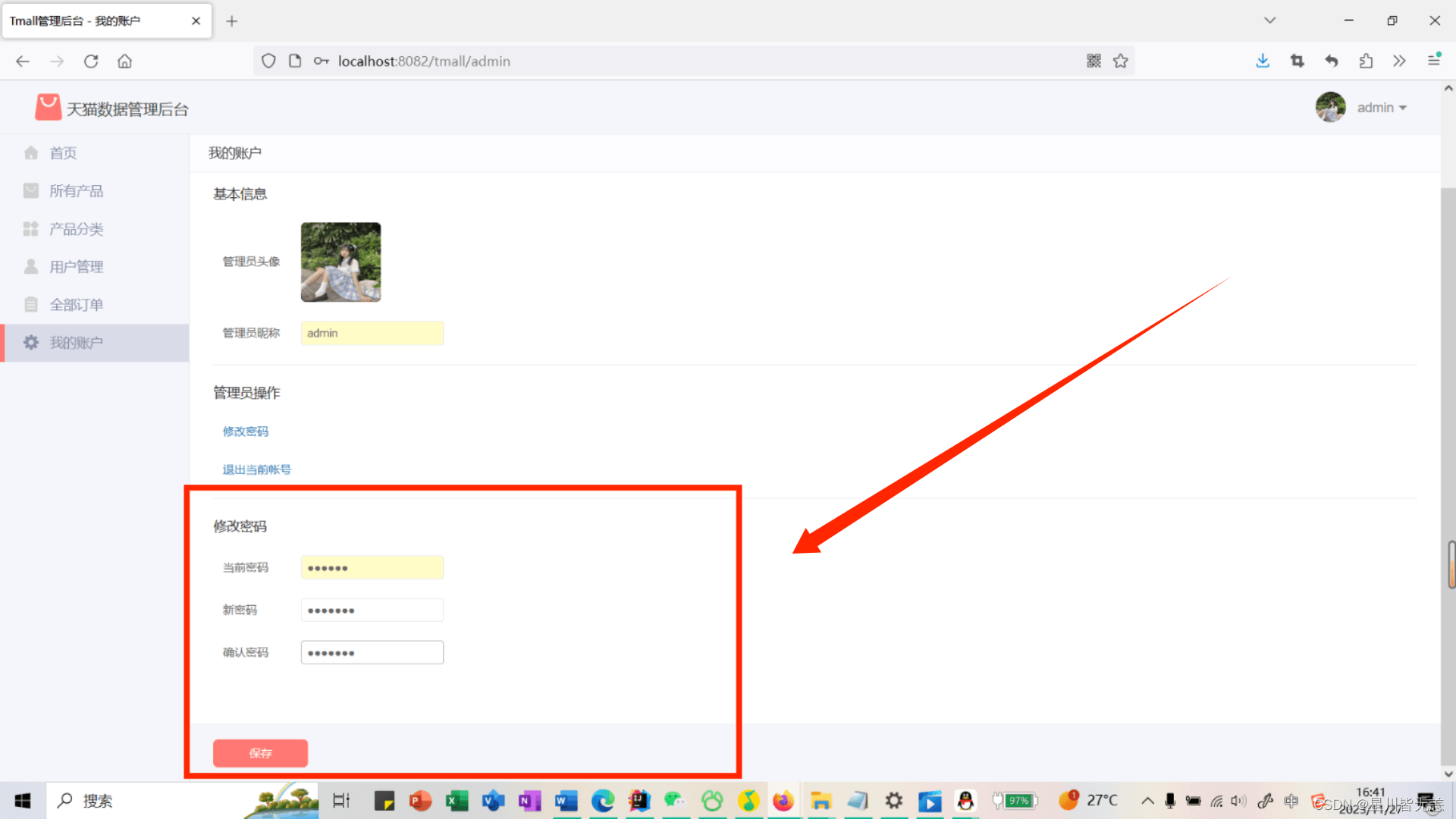Viewport: 1456px width, 819px height.
Task: Open Settings gear on taskbar
Action: pyautogui.click(x=894, y=801)
